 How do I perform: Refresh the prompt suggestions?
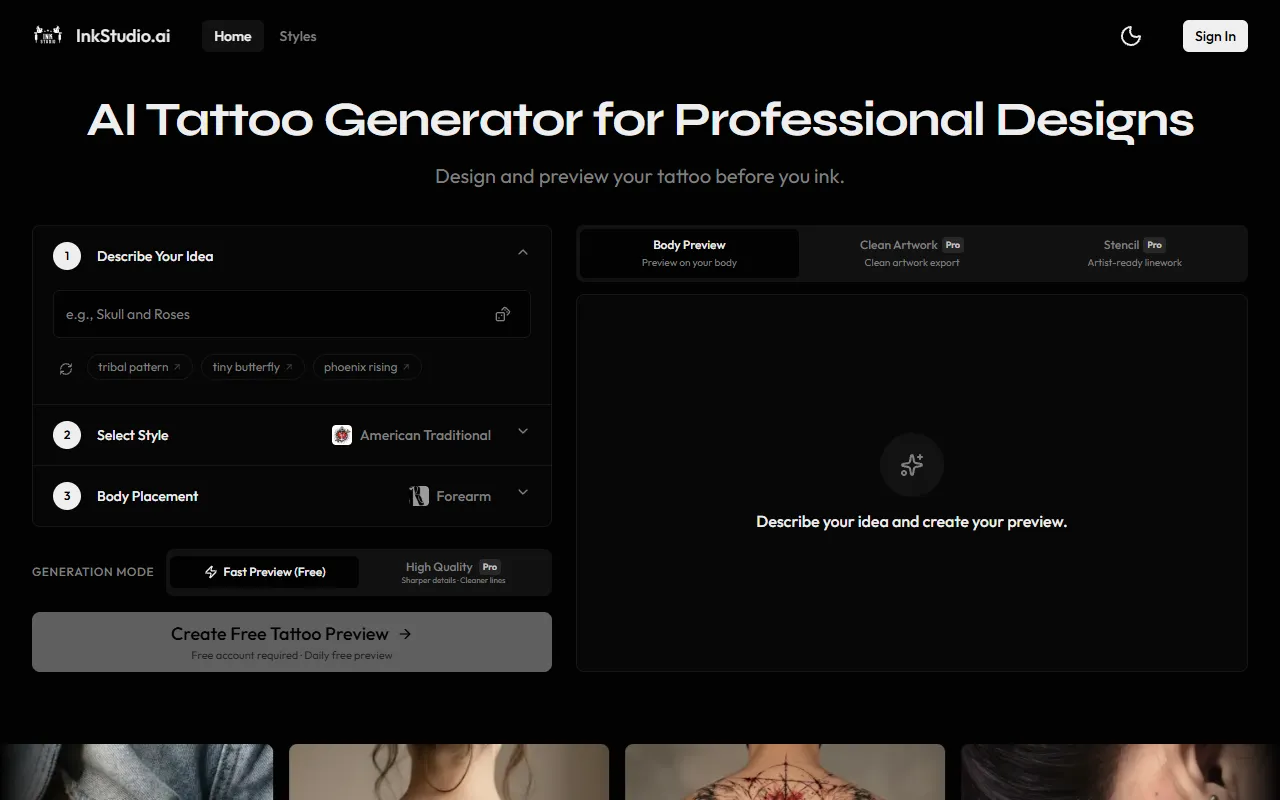[66, 368]
